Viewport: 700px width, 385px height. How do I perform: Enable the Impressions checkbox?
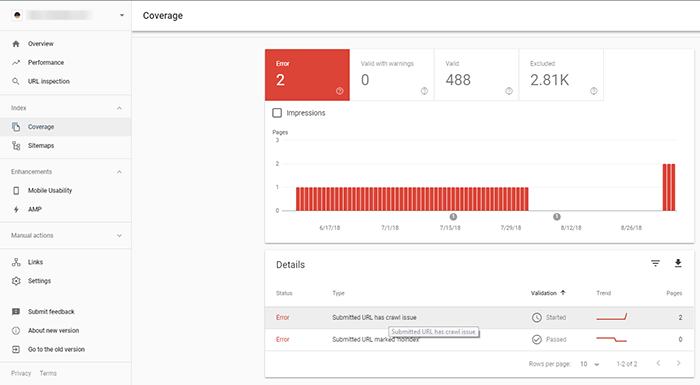click(277, 113)
